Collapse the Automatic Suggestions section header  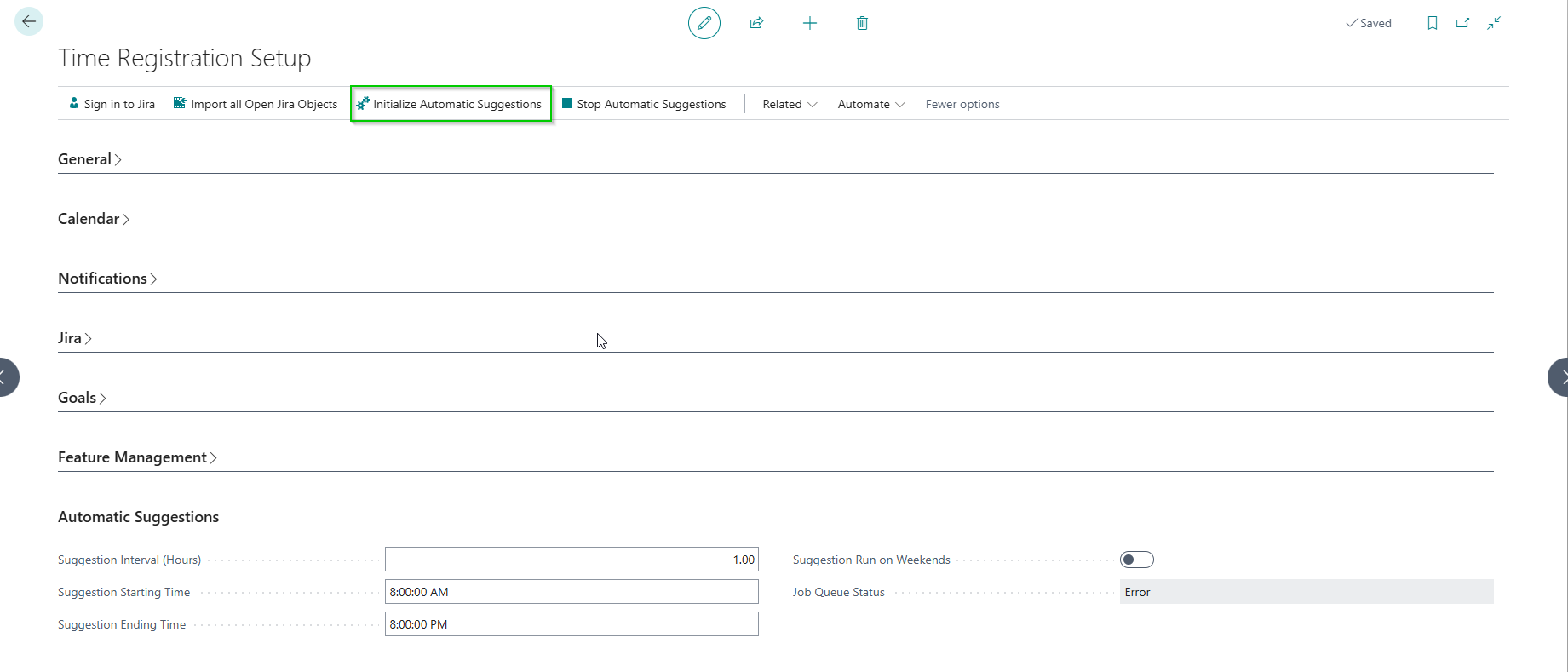[x=139, y=517]
